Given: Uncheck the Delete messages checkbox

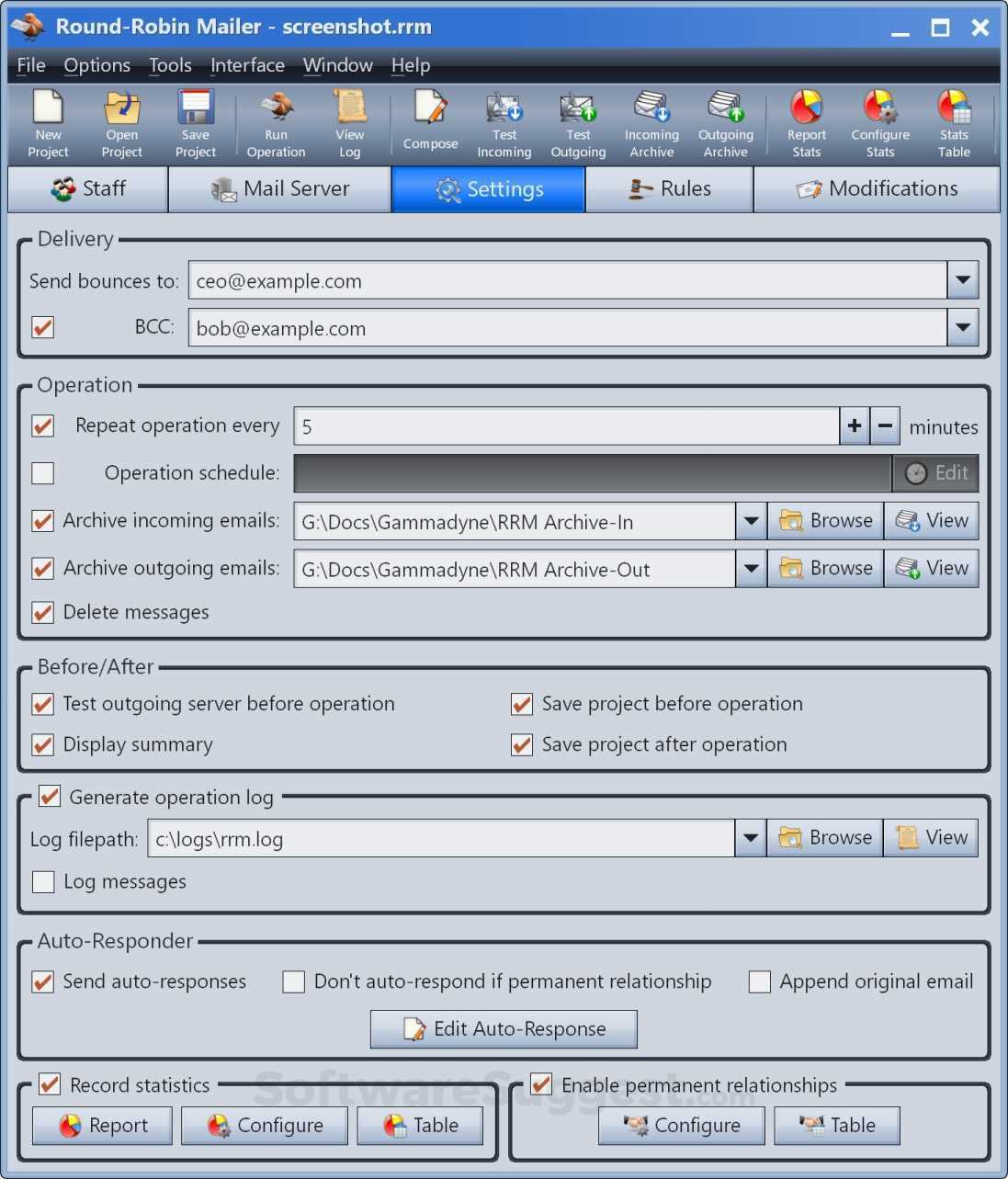Looking at the screenshot, I should pos(43,613).
